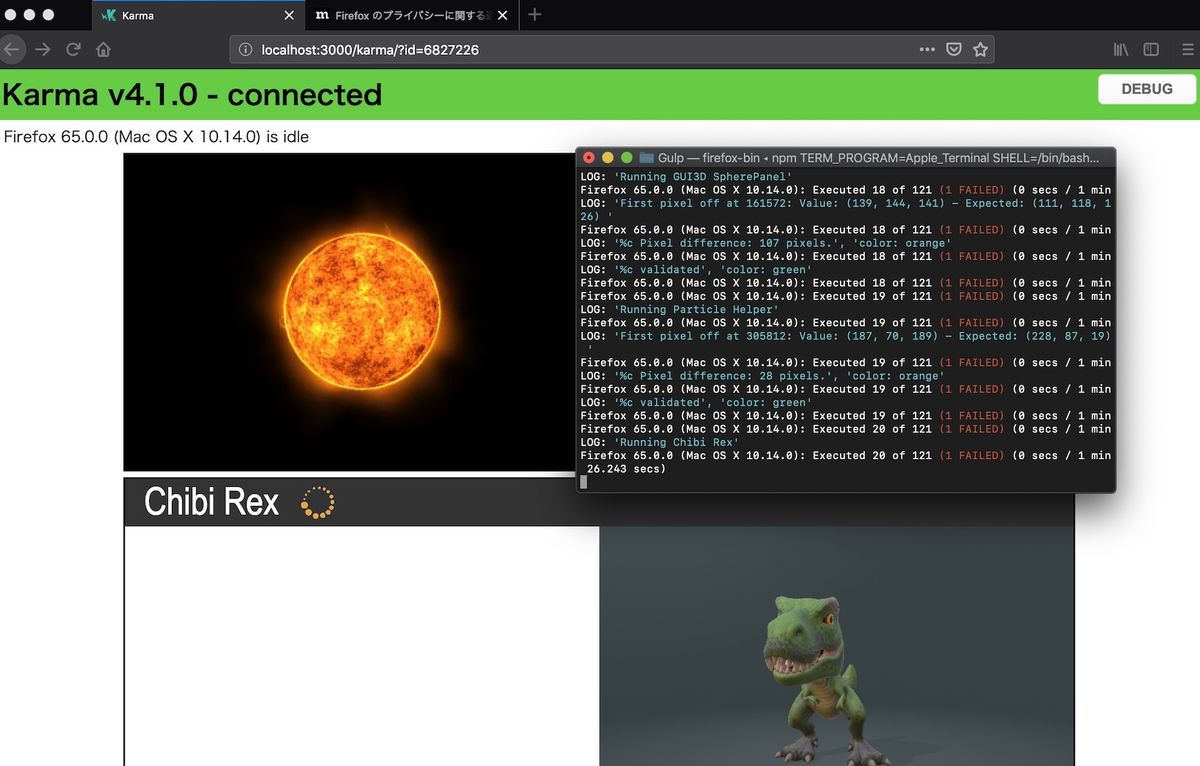
Task: Close the Karma tab
Action: click(290, 15)
